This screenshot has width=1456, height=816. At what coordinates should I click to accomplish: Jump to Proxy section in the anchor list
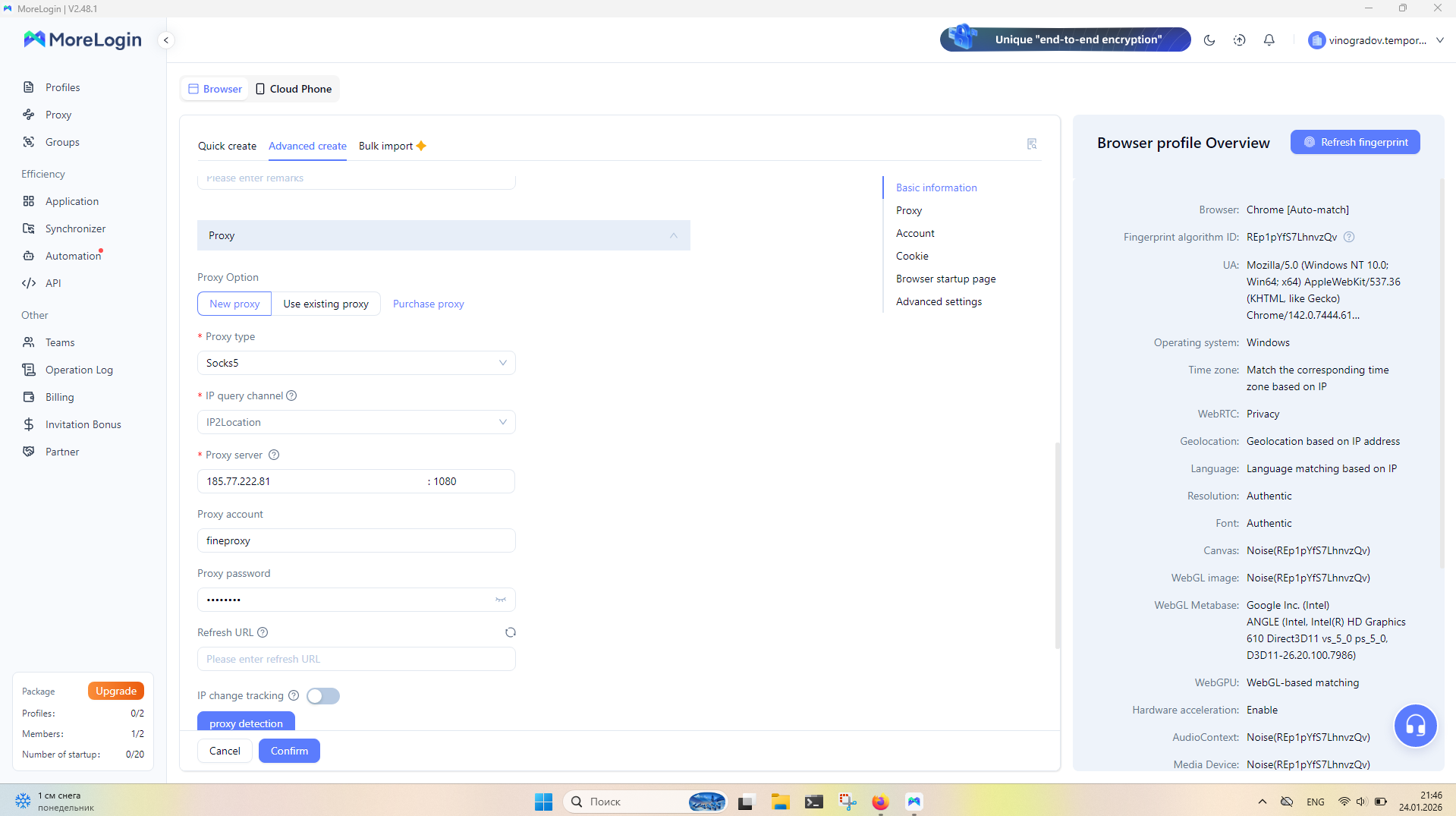coord(909,210)
